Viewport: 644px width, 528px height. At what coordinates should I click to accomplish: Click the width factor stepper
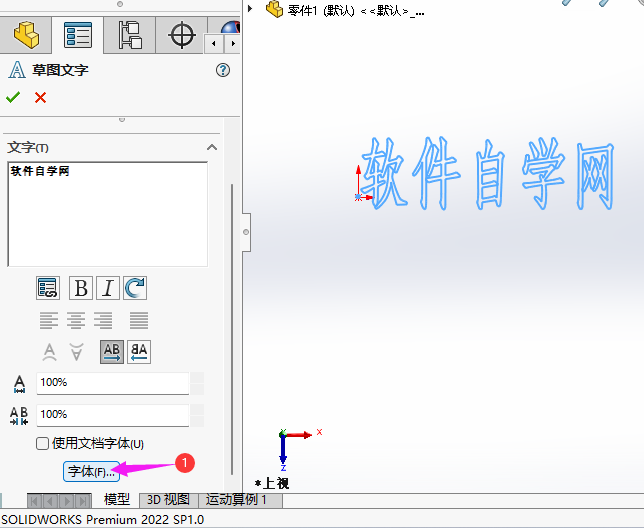197,383
